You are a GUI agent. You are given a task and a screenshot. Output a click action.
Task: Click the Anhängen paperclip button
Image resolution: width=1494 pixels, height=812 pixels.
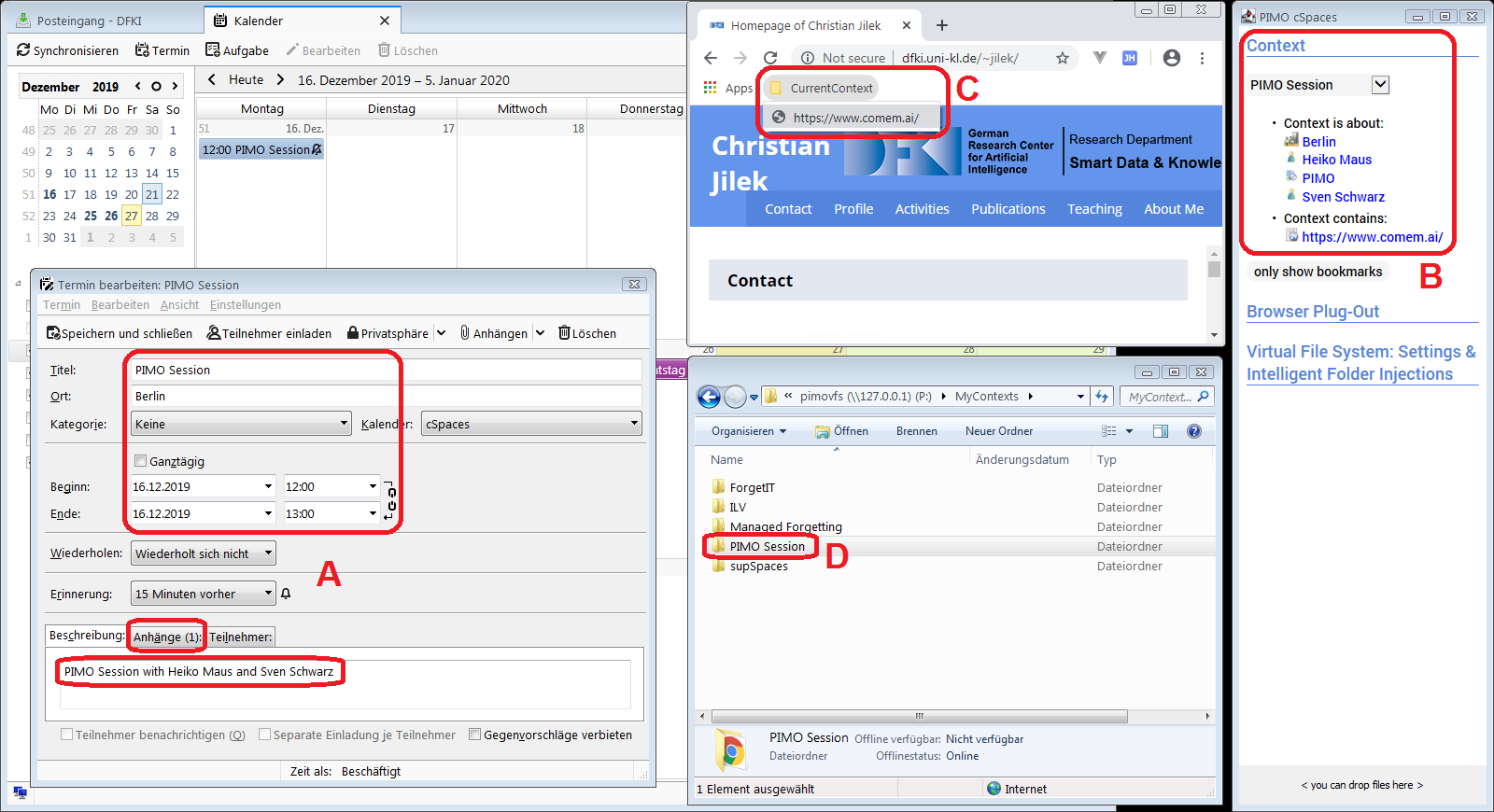click(494, 333)
